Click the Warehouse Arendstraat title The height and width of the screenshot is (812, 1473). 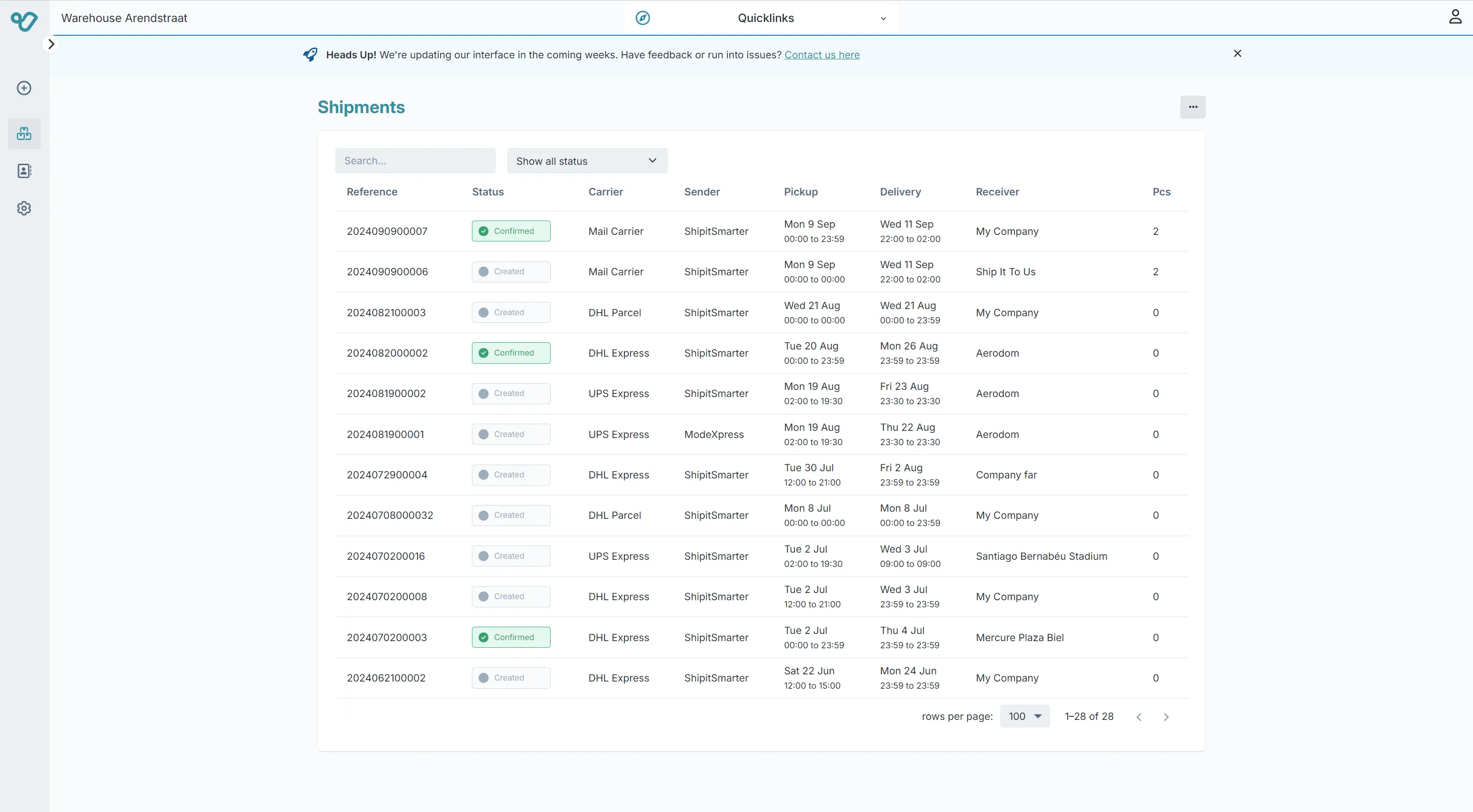124,18
